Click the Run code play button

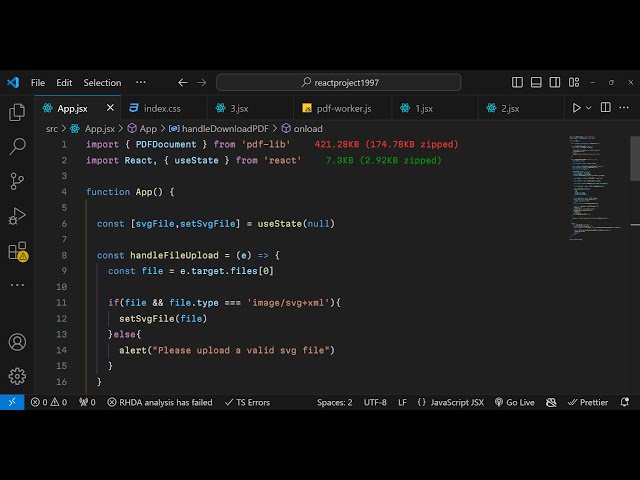click(576, 108)
